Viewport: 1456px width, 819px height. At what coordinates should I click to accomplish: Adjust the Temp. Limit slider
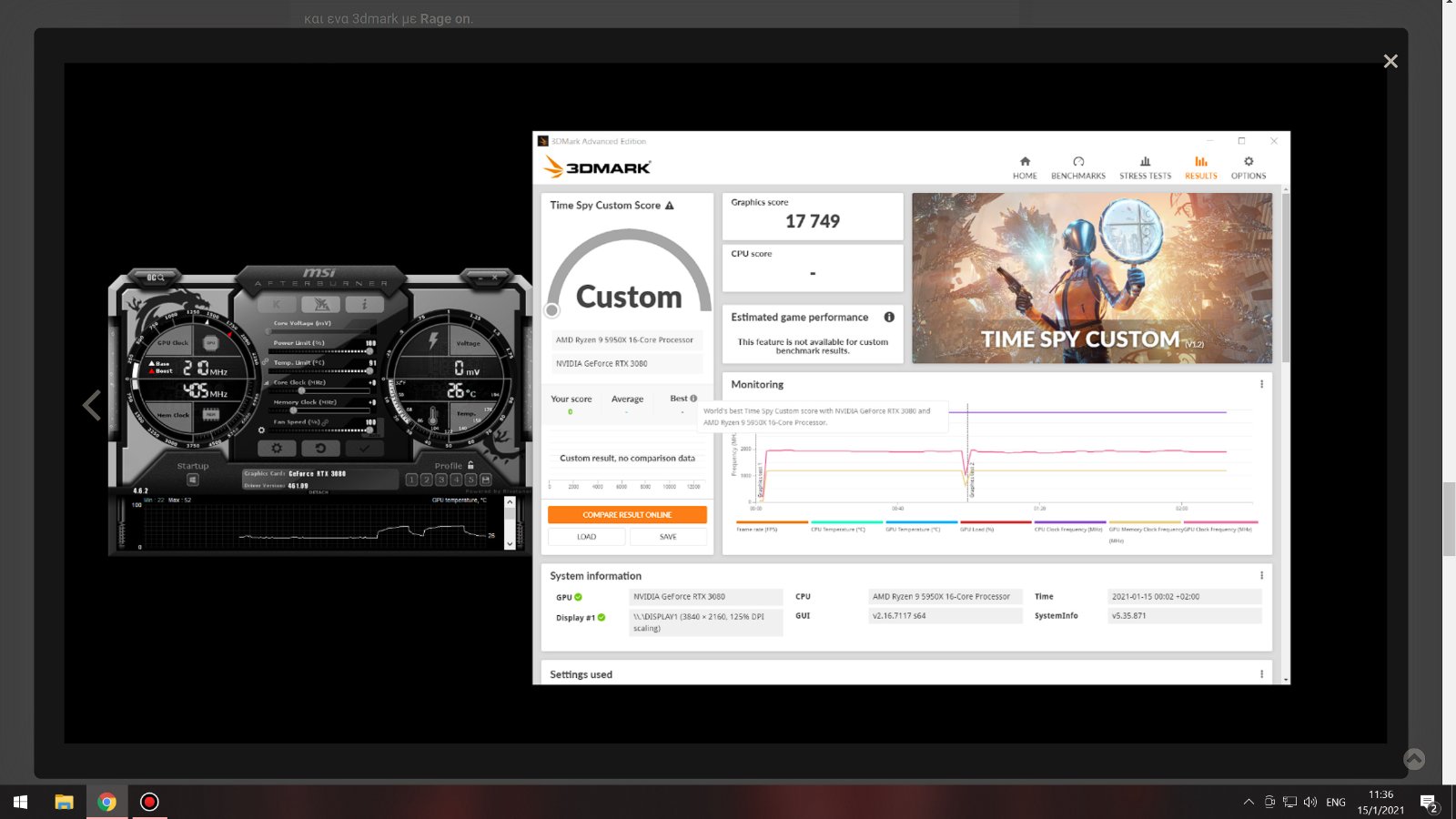(x=320, y=371)
